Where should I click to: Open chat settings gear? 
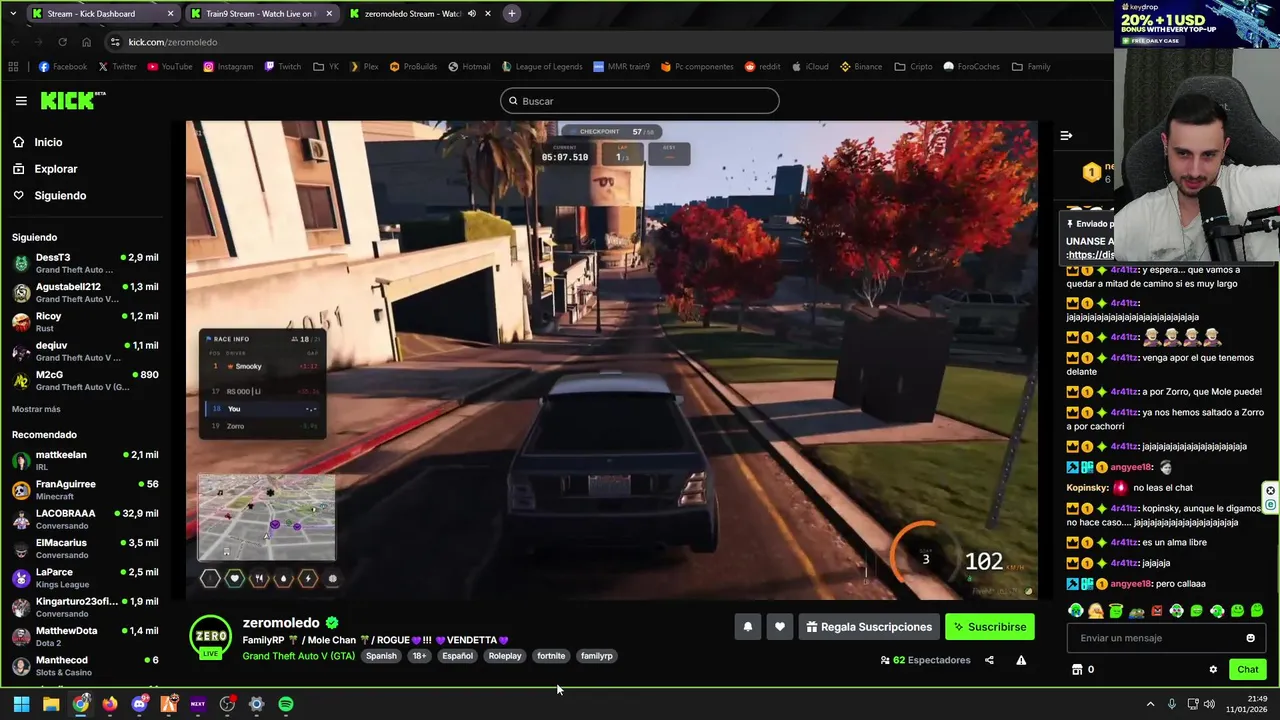[x=1213, y=670]
